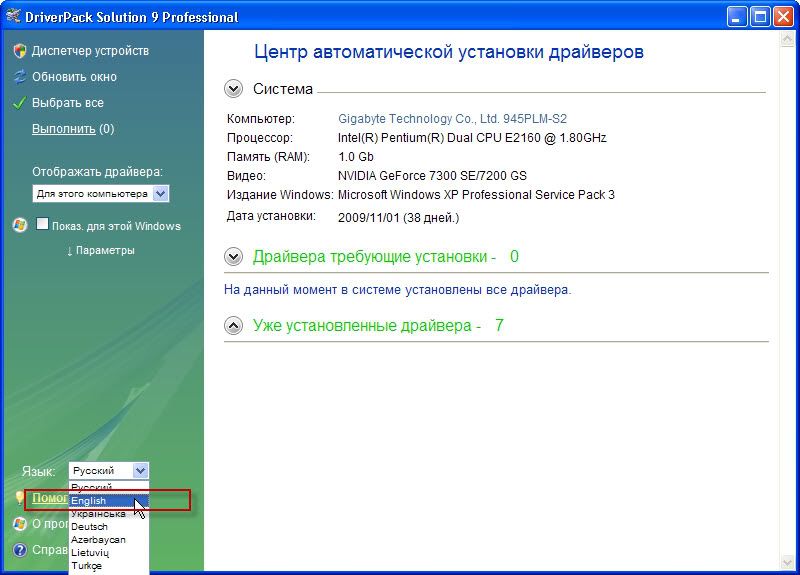
Task: Click the Система section heading text
Action: tap(283, 89)
